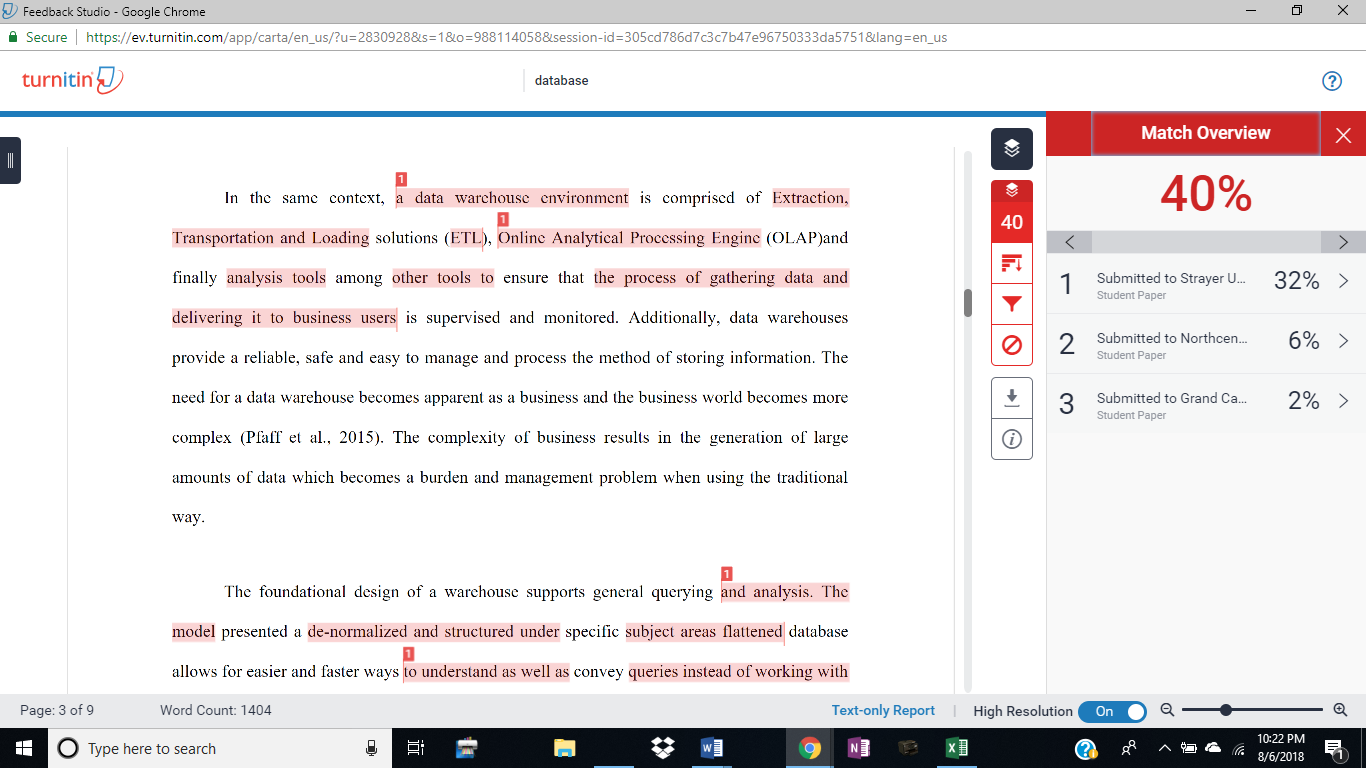Screen dimensions: 1366x768
Task: Show hidden system tray icons
Action: 1164,748
